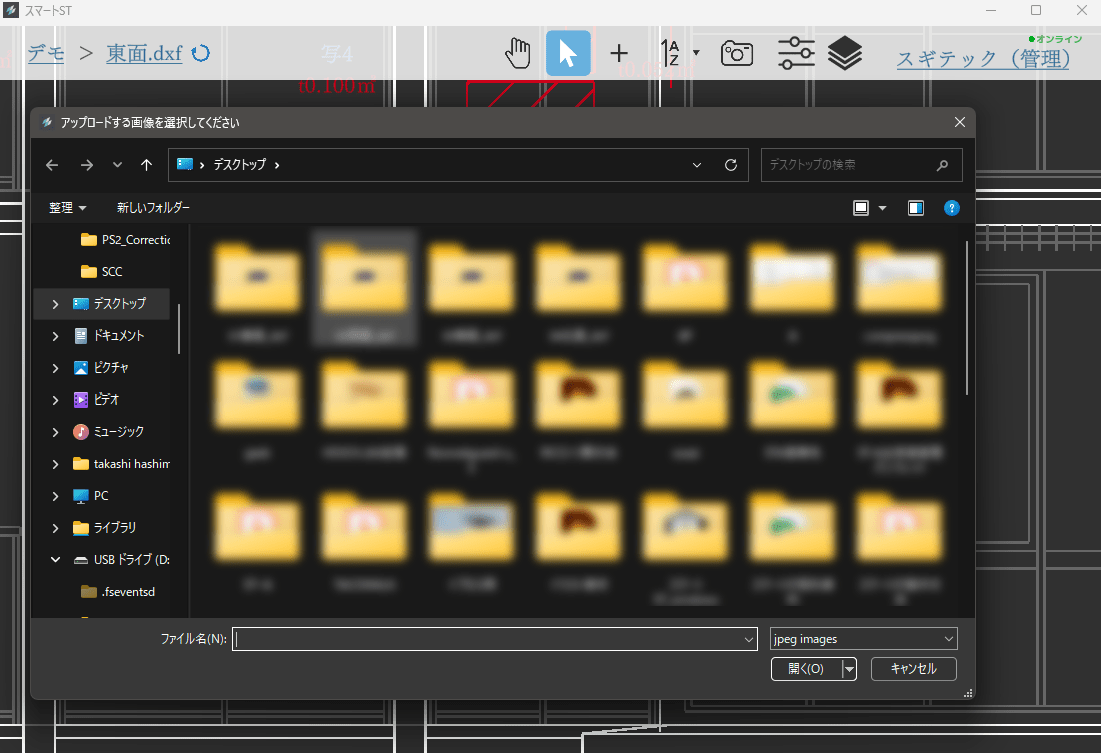1101x753 pixels.
Task: Click 新しいフォルダー in the toolbar
Action: click(153, 208)
